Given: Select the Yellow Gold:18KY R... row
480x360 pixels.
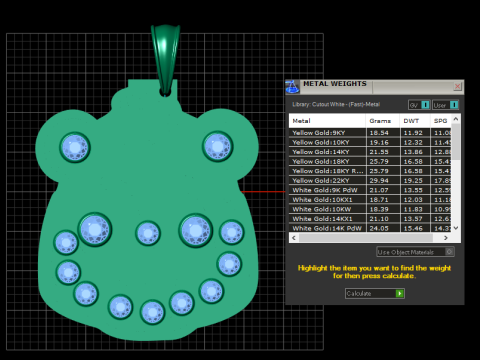Looking at the screenshot, I should pyautogui.click(x=370, y=171).
